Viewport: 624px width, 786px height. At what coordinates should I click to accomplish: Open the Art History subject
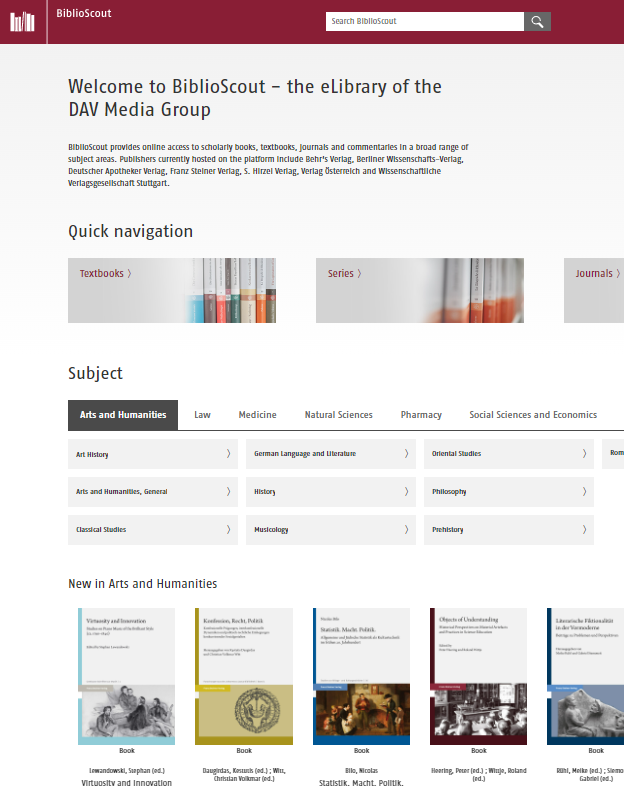pos(153,454)
